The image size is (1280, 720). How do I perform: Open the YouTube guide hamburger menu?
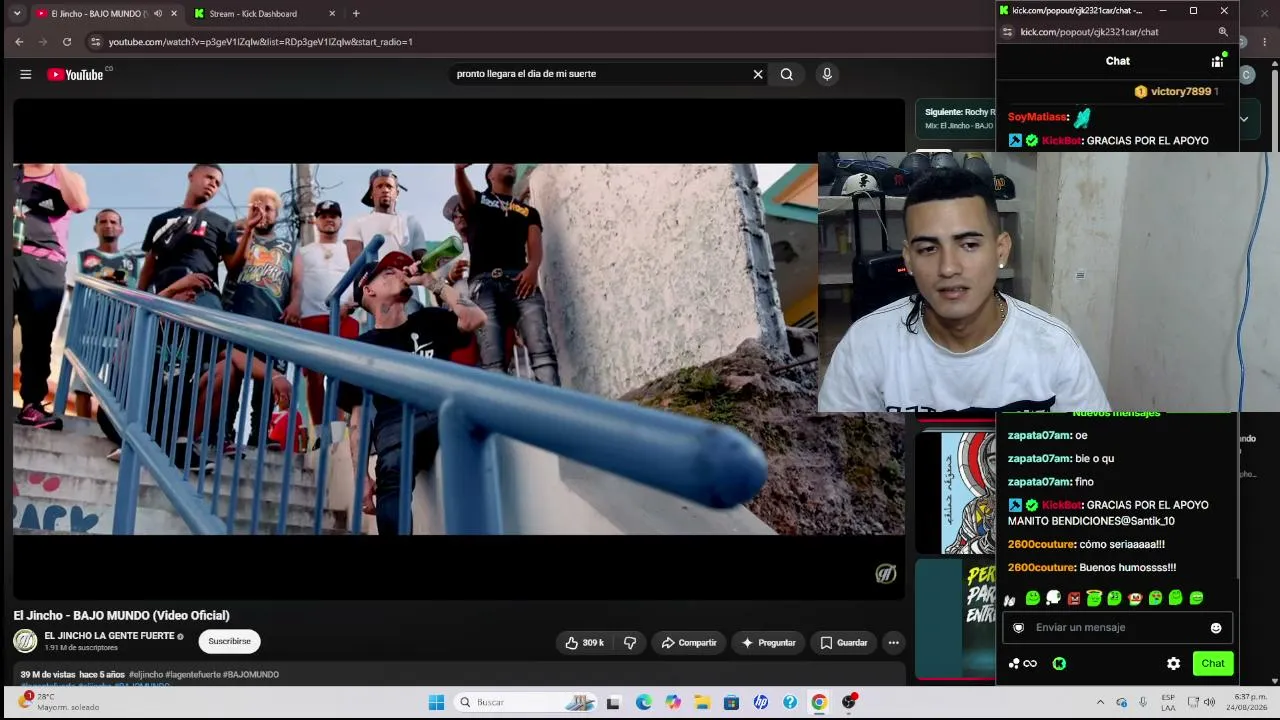tap(26, 74)
